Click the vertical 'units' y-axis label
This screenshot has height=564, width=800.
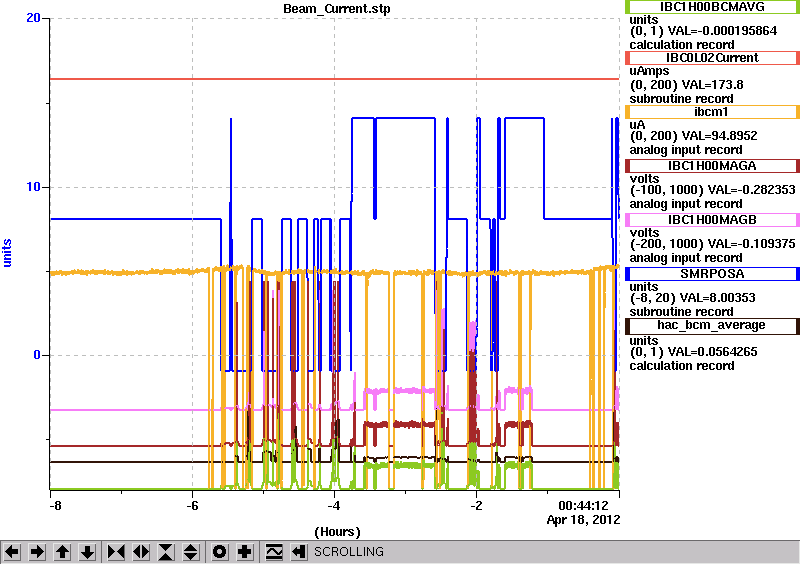pyautogui.click(x=7, y=253)
